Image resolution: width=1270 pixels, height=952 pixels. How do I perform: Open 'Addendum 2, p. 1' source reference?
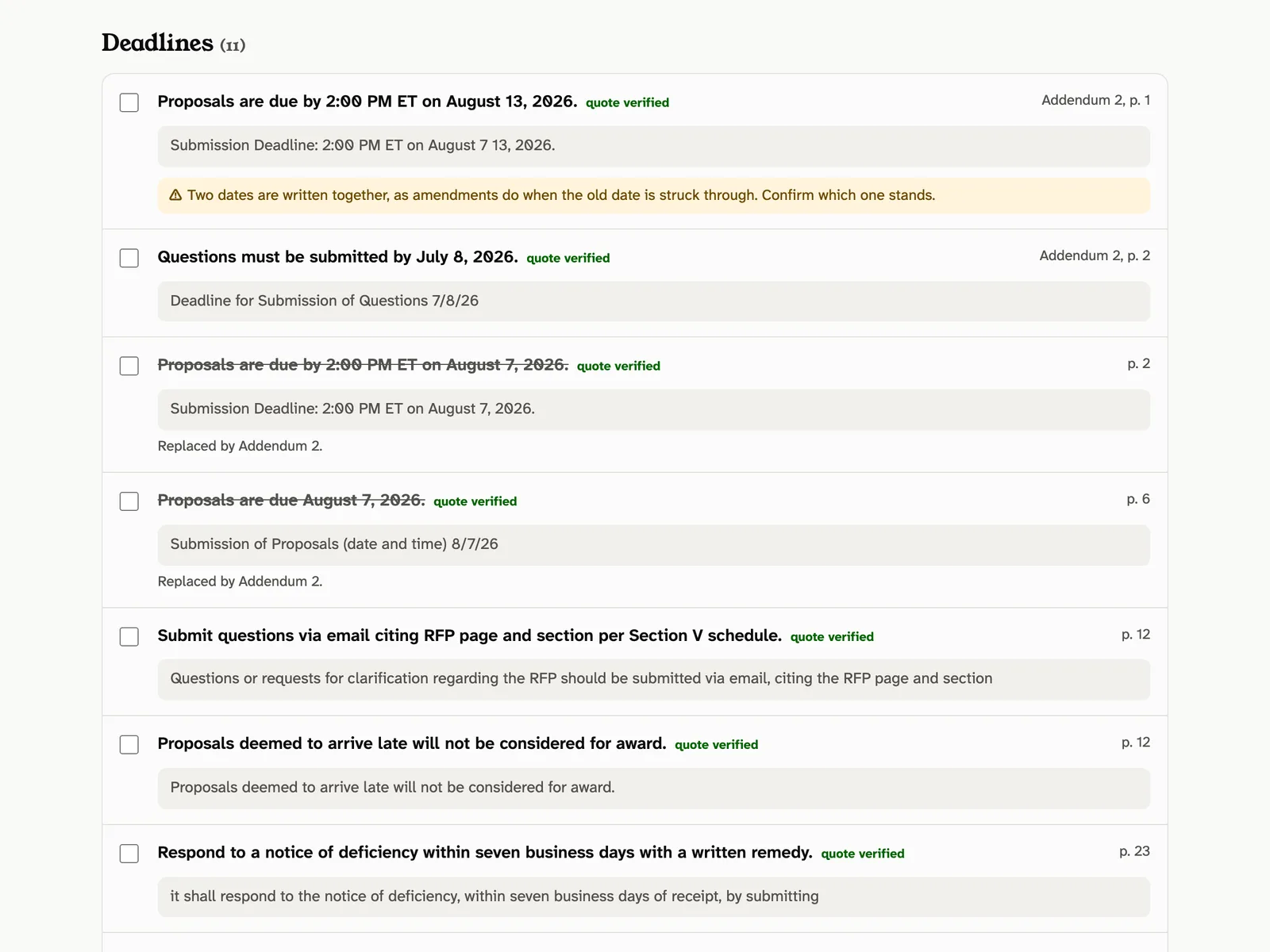[1095, 100]
